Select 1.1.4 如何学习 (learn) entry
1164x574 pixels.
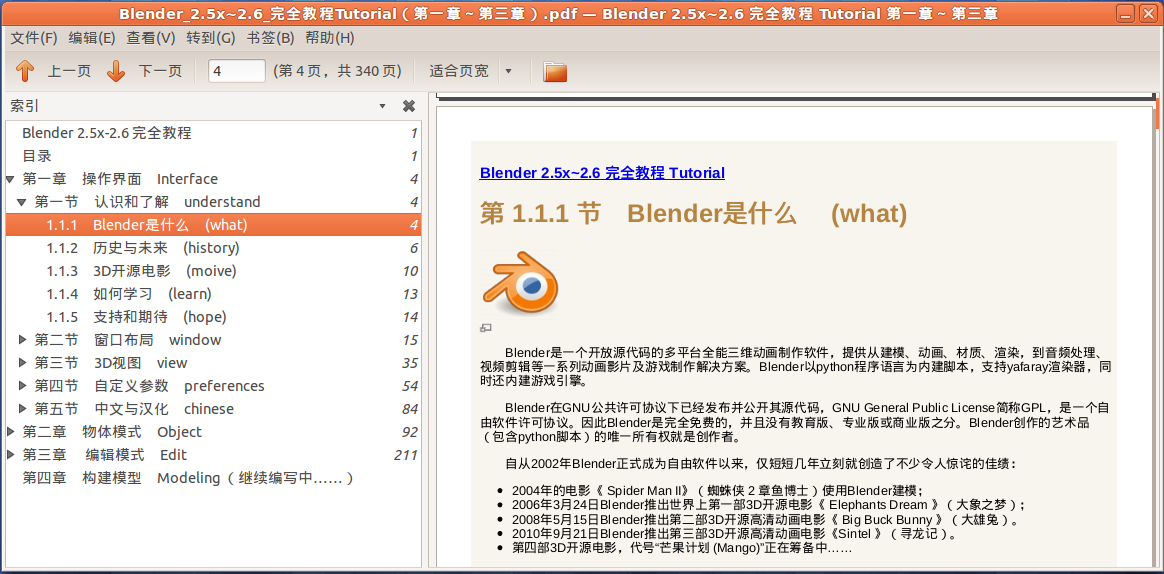pyautogui.click(x=213, y=294)
